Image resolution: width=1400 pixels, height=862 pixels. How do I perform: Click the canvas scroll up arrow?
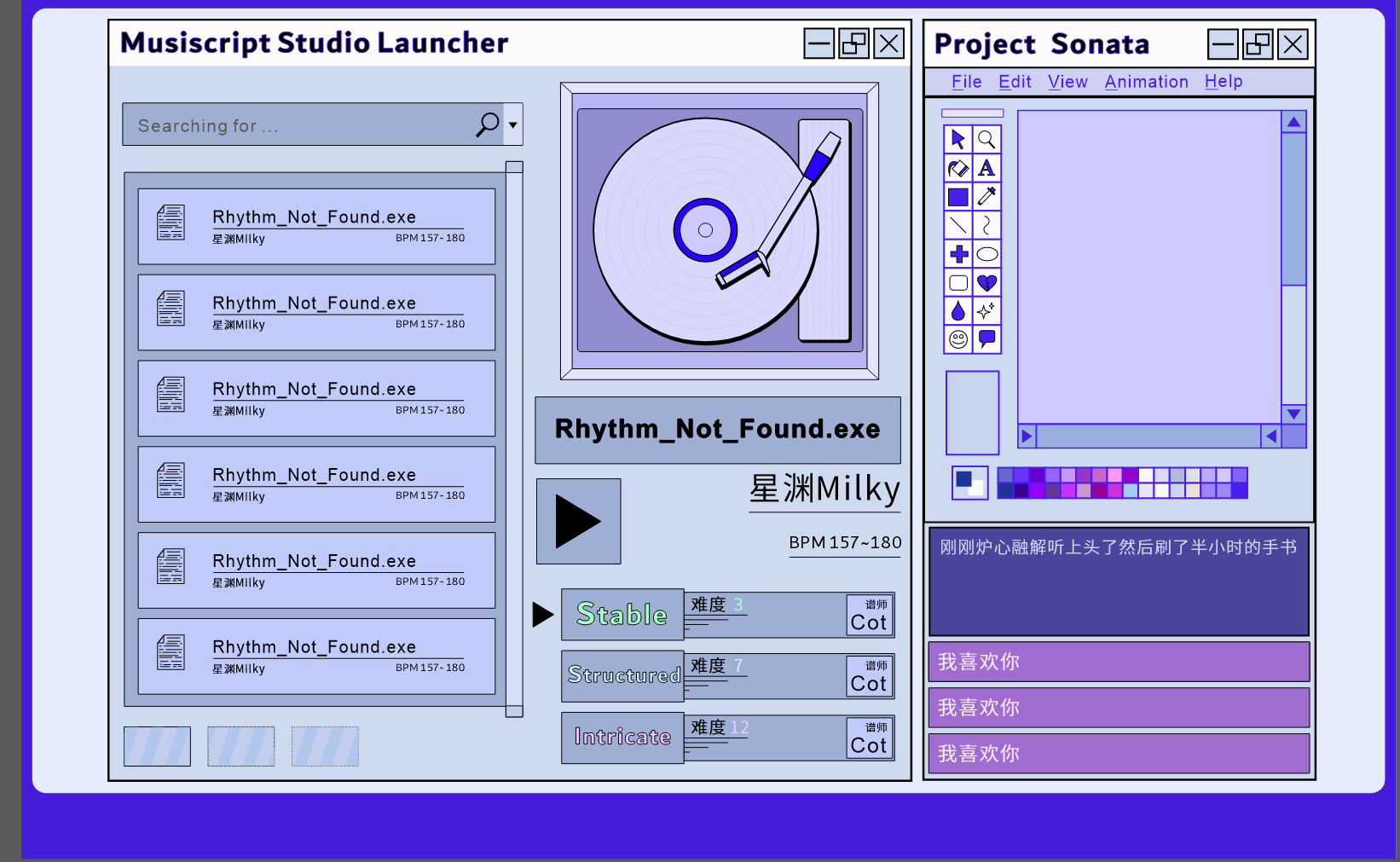pyautogui.click(x=1293, y=122)
